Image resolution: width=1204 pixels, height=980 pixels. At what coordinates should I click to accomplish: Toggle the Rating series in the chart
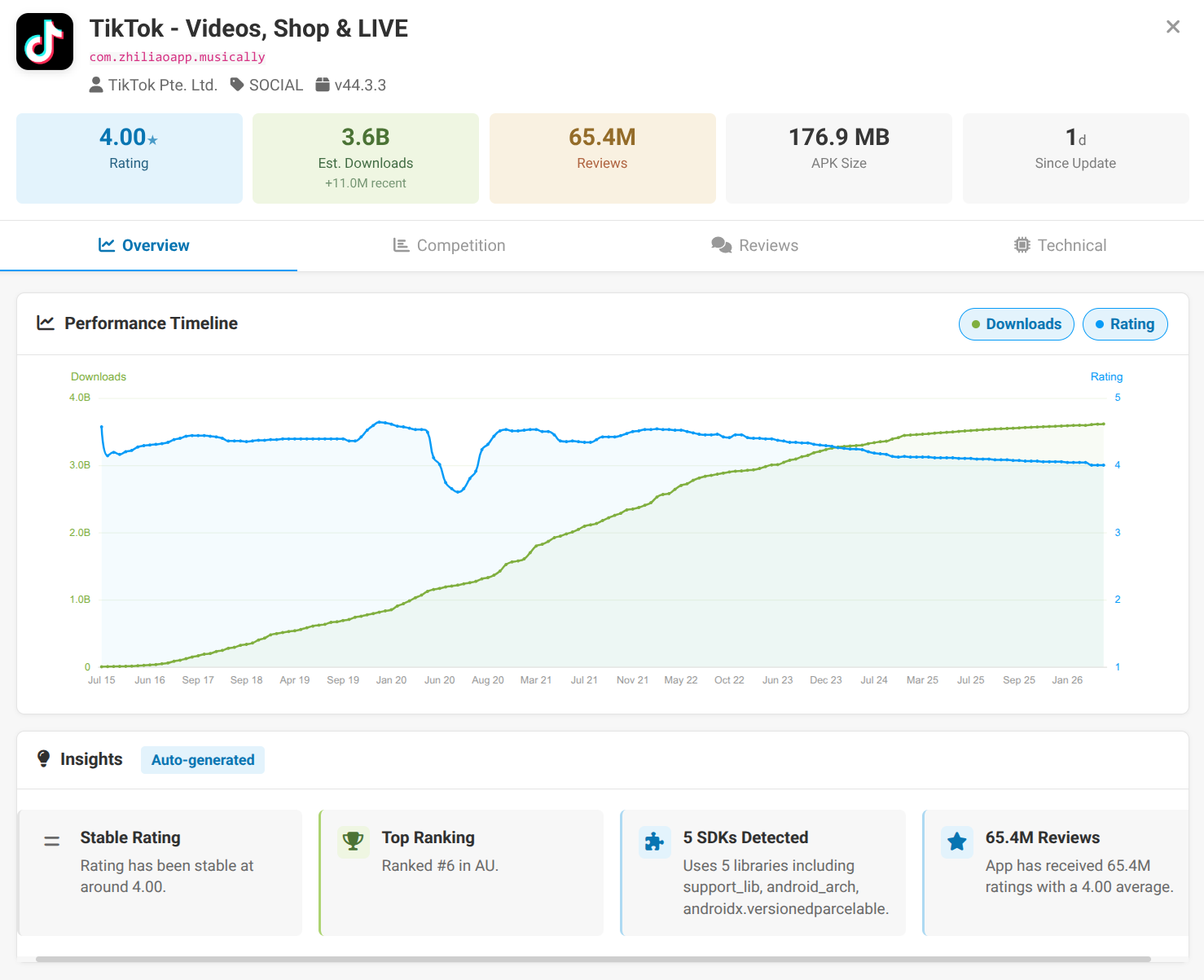pyautogui.click(x=1125, y=324)
